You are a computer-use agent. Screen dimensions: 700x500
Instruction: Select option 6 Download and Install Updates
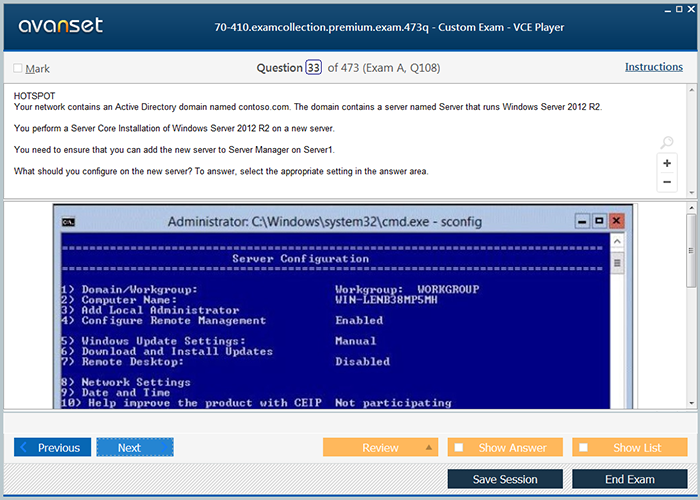tap(167, 351)
